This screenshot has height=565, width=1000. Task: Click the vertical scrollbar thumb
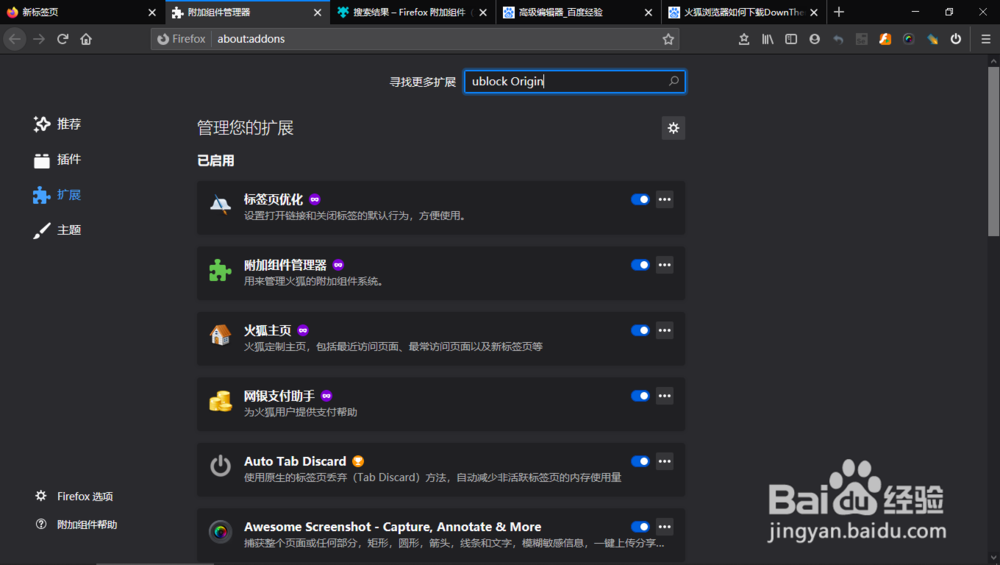click(994, 151)
